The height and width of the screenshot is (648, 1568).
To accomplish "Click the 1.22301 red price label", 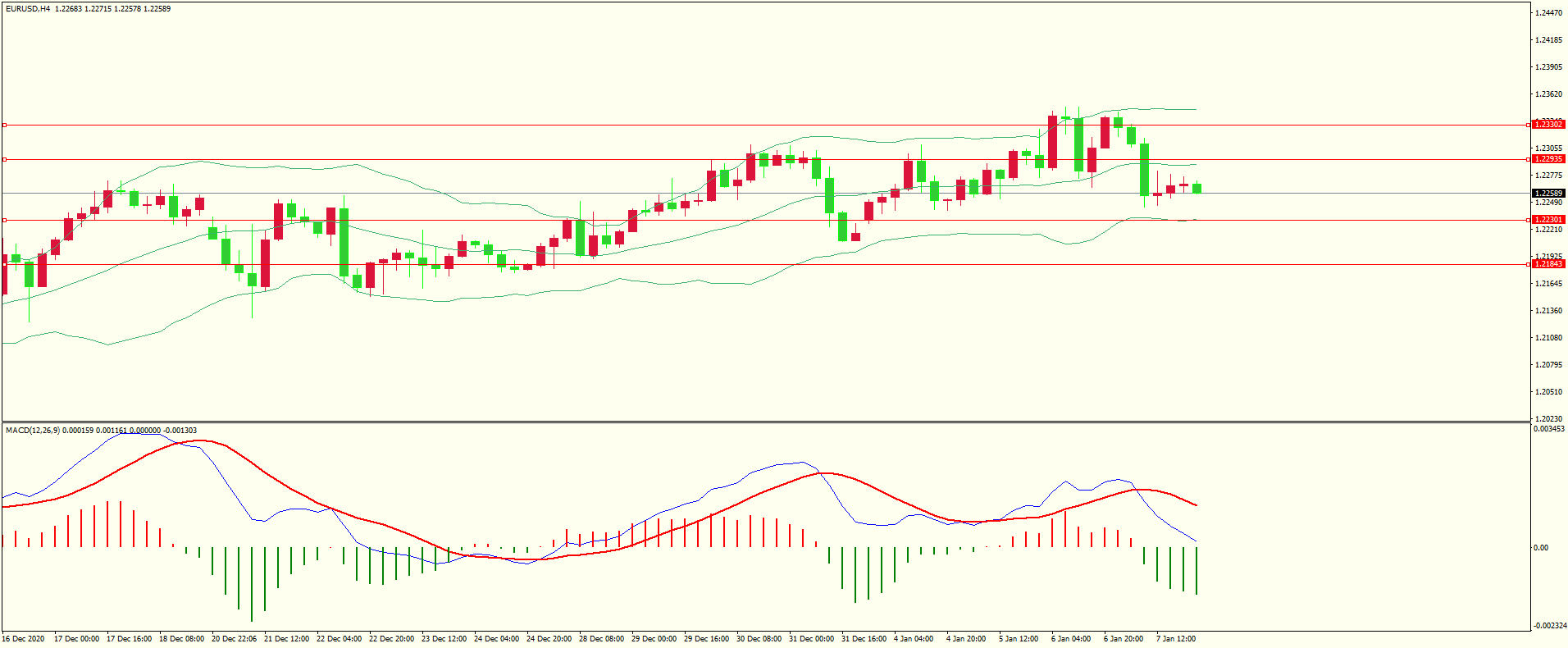I will pyautogui.click(x=1548, y=220).
